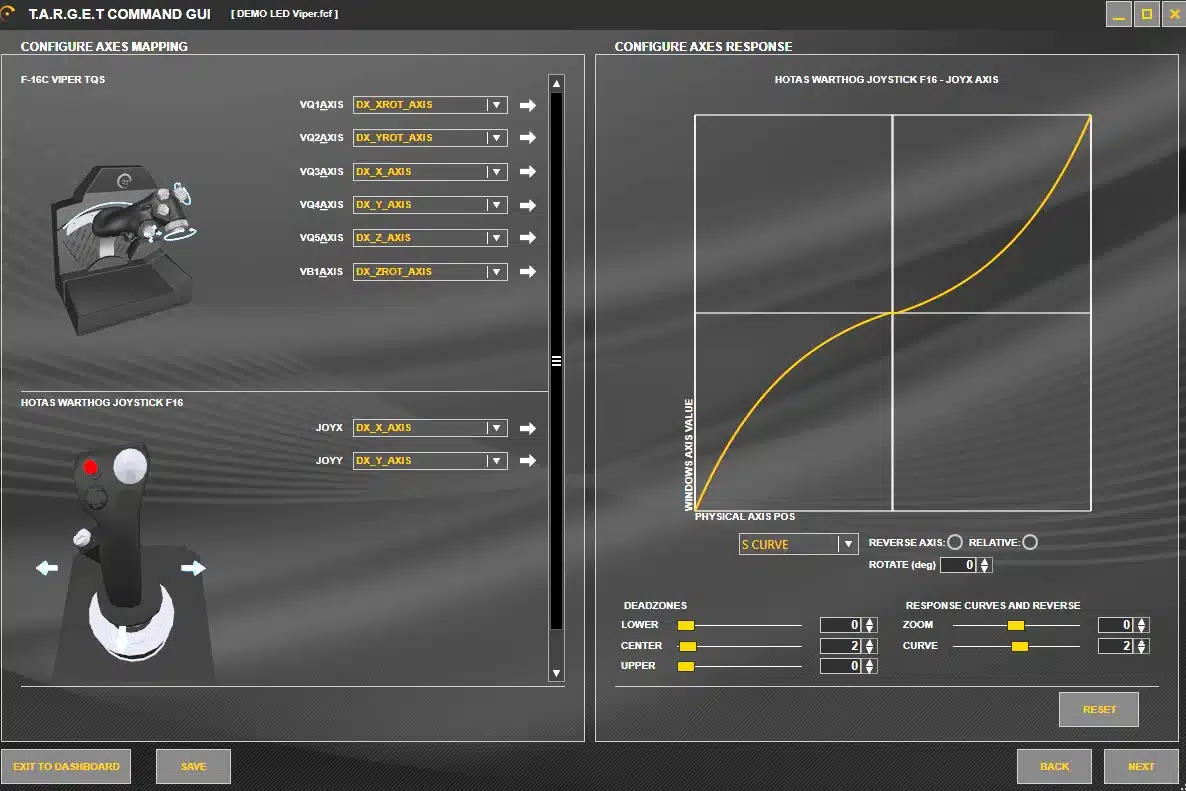This screenshot has width=1186, height=791.
Task: Click the left arrow beside the joystick image
Action: (47, 567)
